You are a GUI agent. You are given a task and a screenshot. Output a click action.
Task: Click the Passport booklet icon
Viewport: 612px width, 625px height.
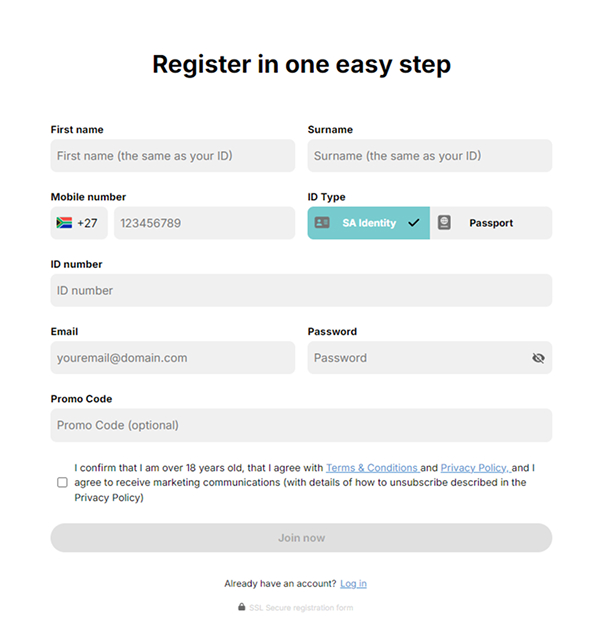click(444, 222)
